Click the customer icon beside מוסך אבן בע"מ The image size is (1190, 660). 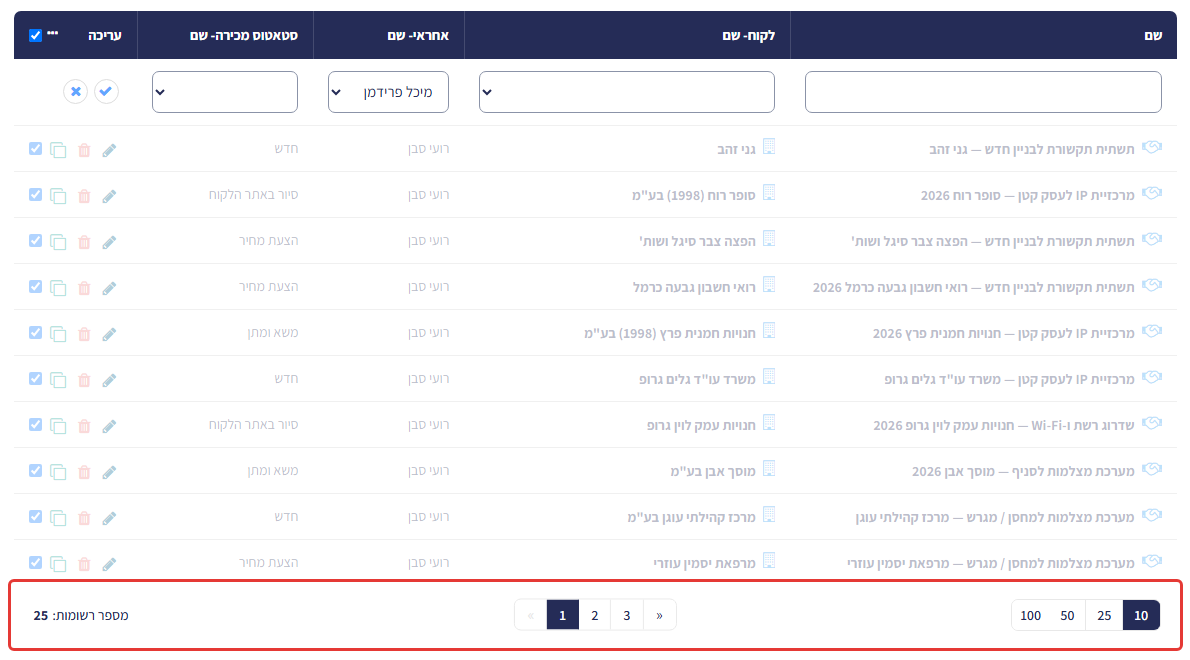click(769, 470)
